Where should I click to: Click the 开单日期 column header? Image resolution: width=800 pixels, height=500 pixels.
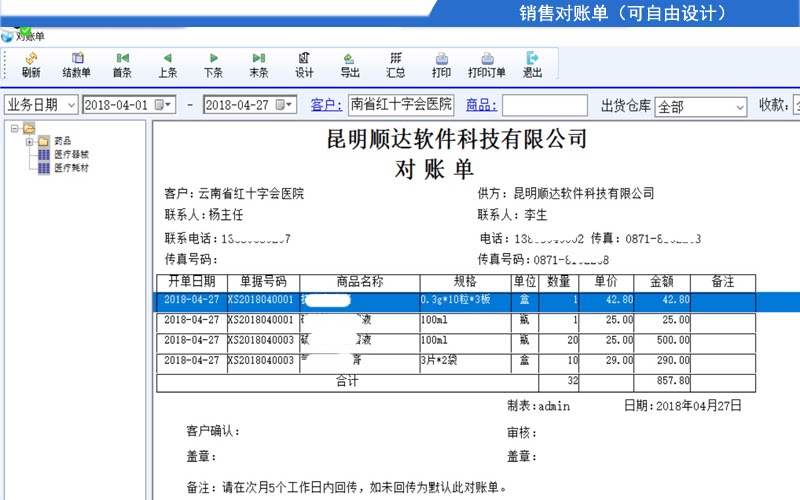pos(192,282)
